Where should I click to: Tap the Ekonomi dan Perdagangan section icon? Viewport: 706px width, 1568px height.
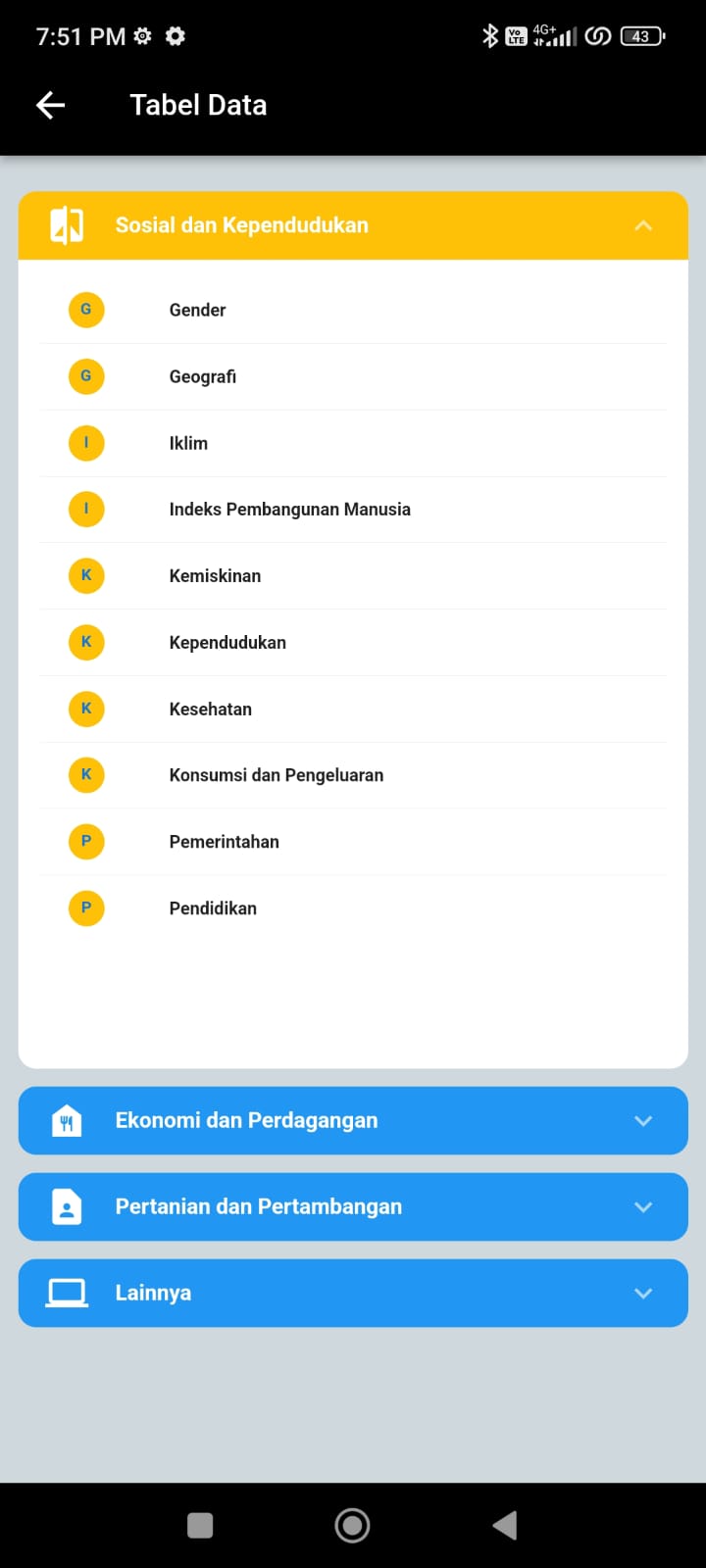coord(67,1120)
